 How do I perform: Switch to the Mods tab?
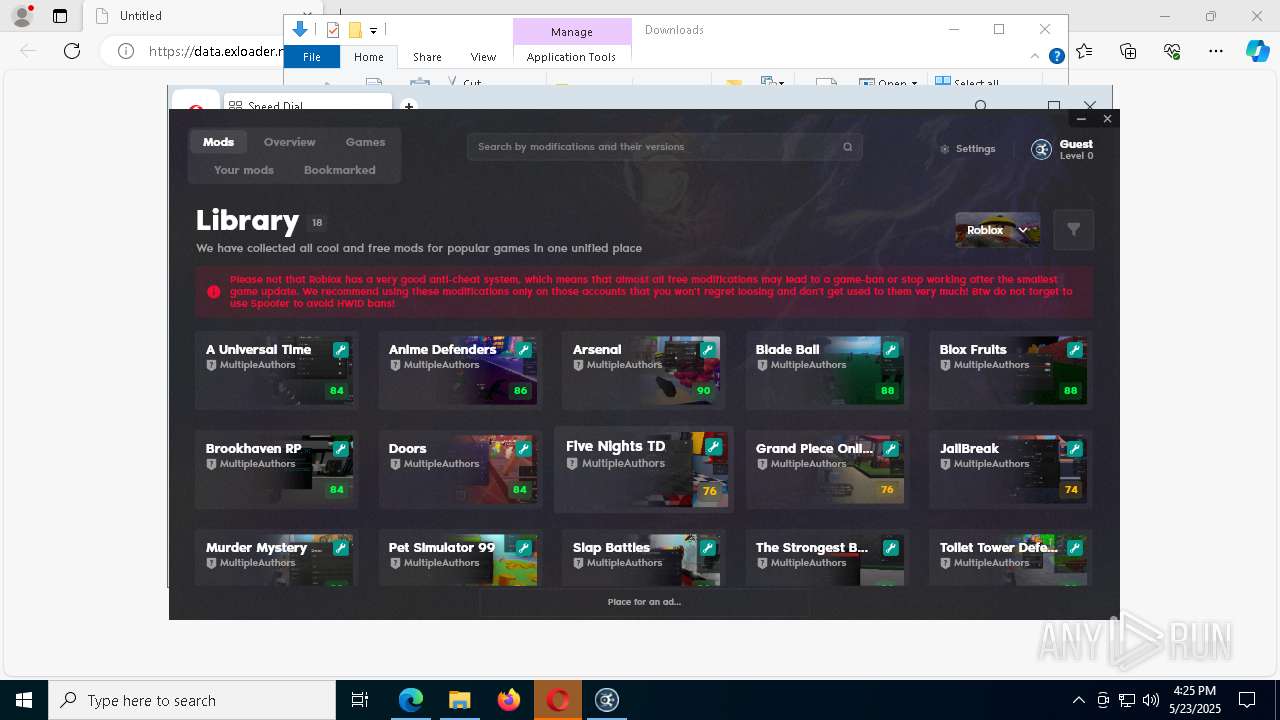218,142
